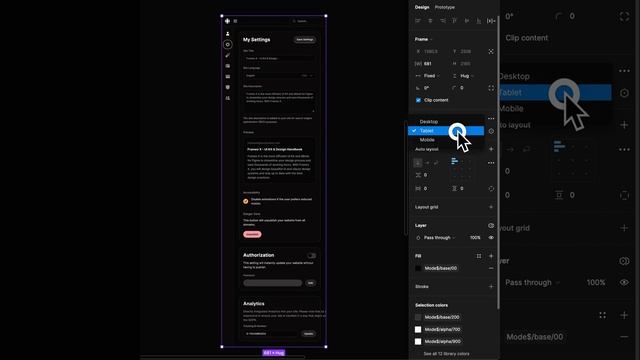
Task: Switch to Prototype tab
Action: [444, 7]
